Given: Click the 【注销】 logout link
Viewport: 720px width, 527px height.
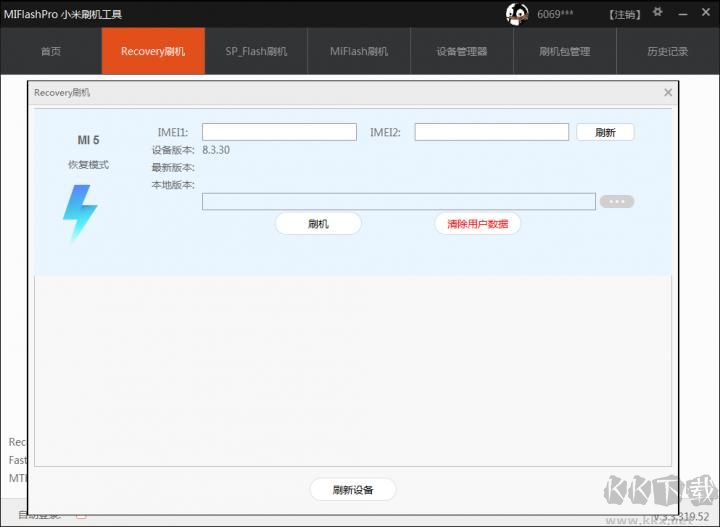Looking at the screenshot, I should coord(625,15).
